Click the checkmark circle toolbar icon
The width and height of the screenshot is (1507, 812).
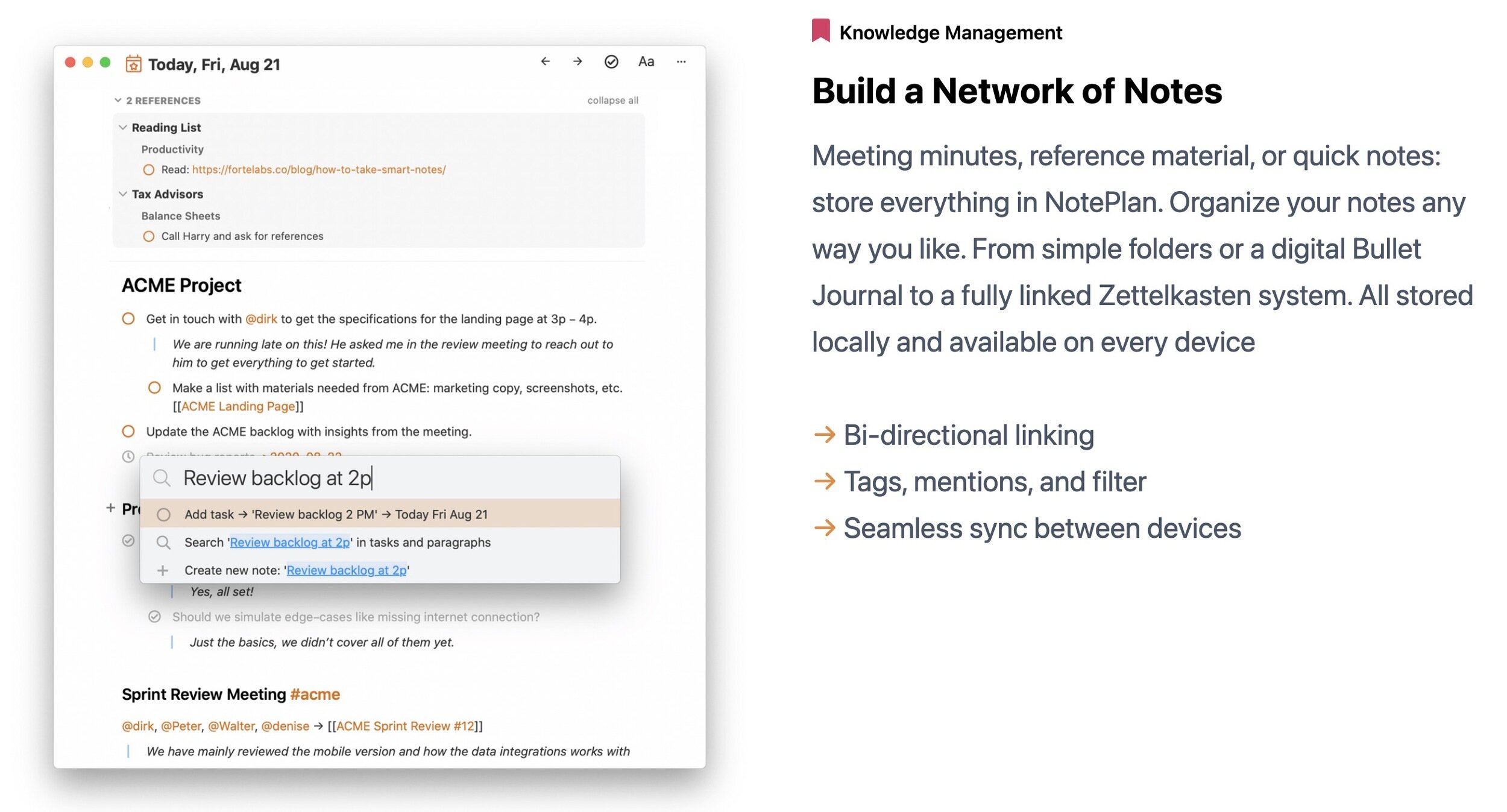pos(611,61)
